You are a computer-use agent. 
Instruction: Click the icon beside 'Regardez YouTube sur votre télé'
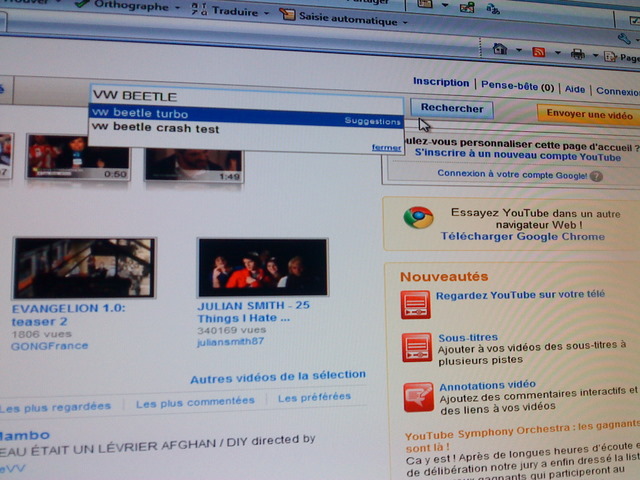point(416,305)
